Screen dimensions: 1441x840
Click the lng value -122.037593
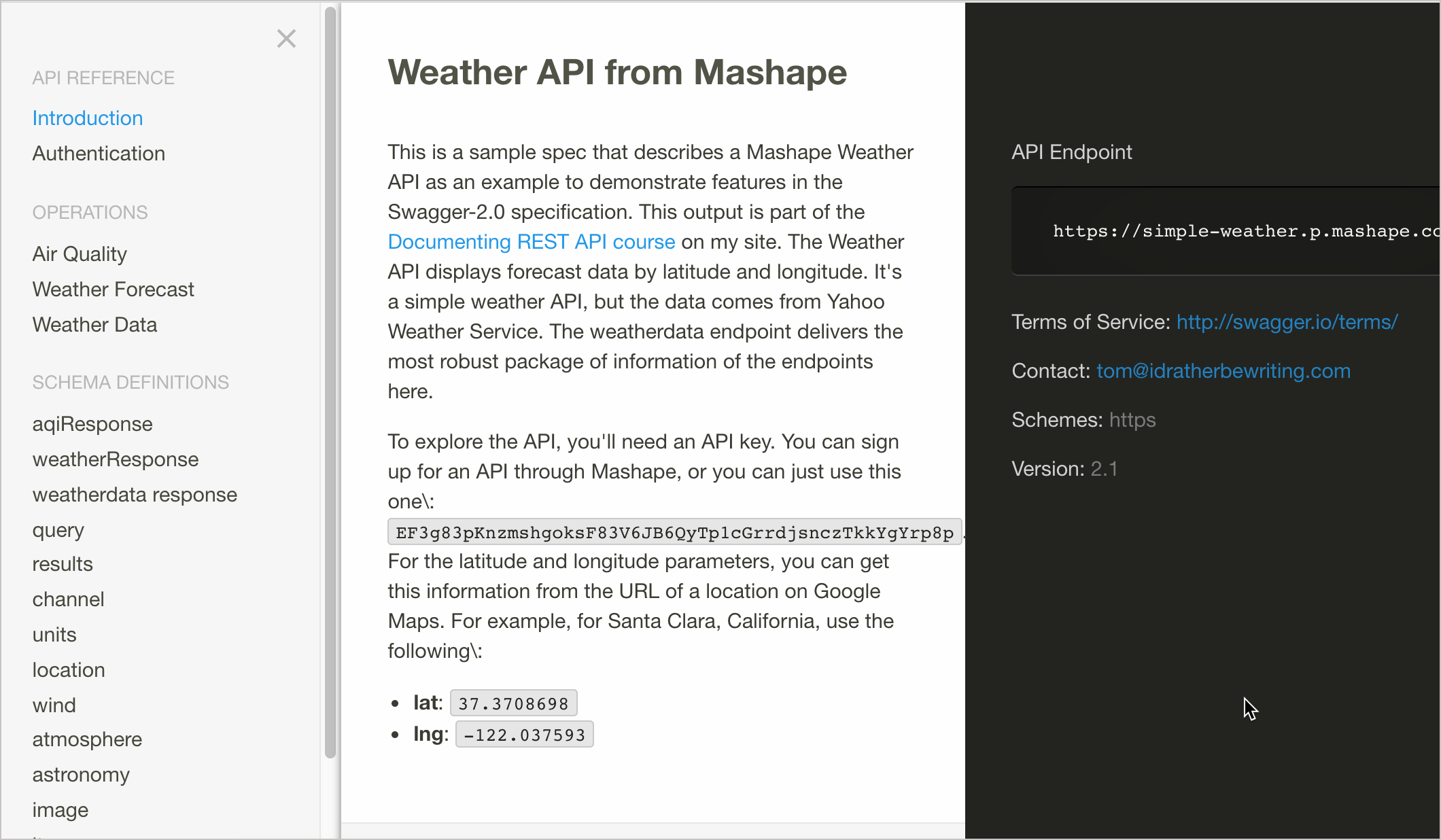pyautogui.click(x=524, y=735)
